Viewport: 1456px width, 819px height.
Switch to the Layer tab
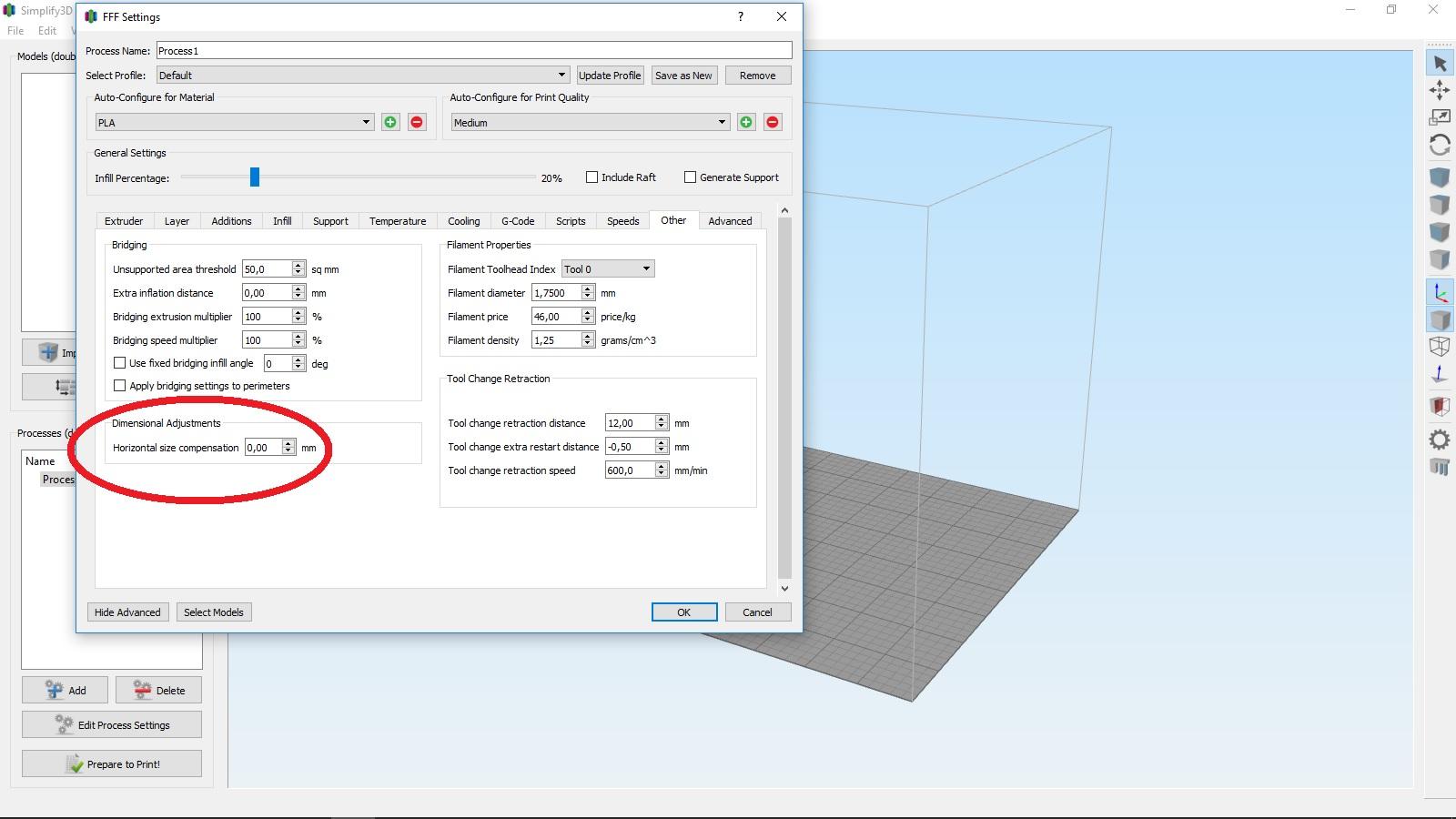[177, 221]
